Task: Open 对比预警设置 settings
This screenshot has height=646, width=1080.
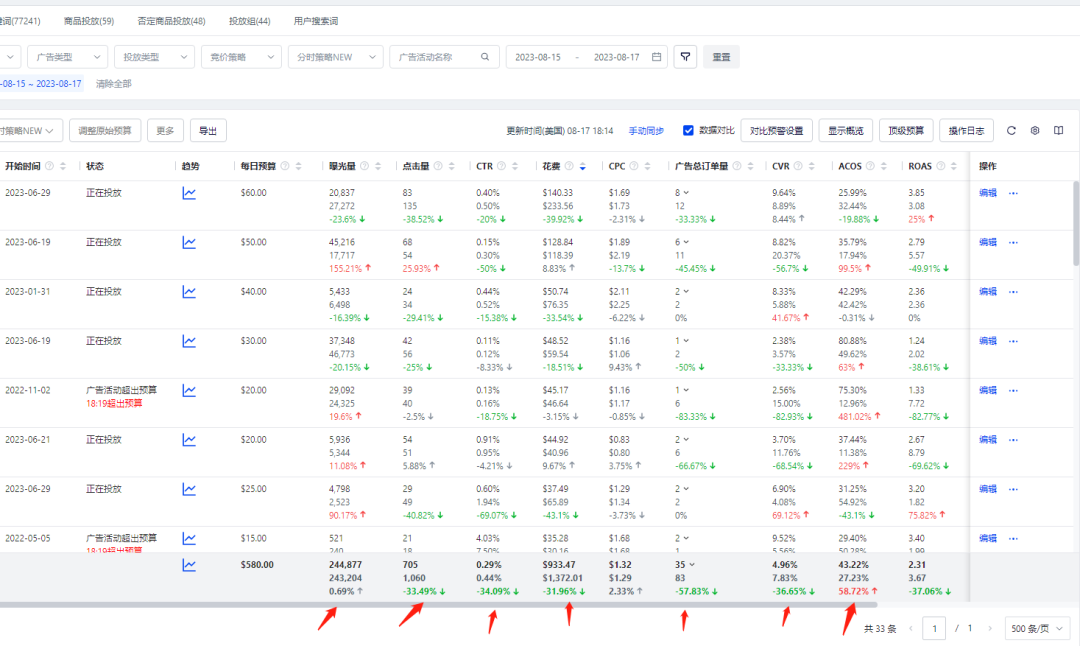Action: point(776,130)
